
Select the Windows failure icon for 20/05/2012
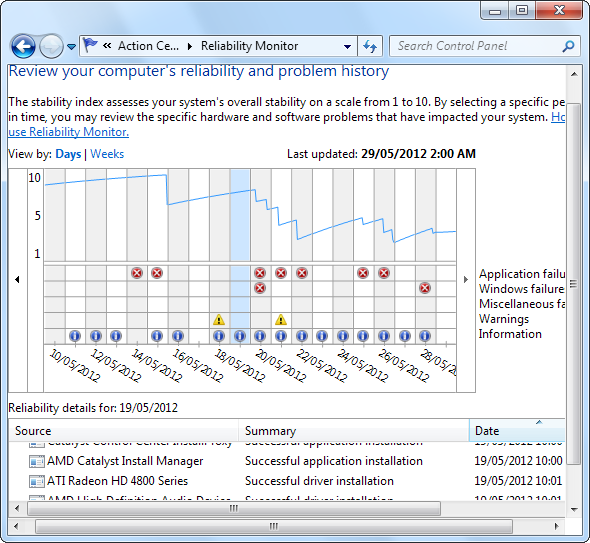(x=260, y=288)
